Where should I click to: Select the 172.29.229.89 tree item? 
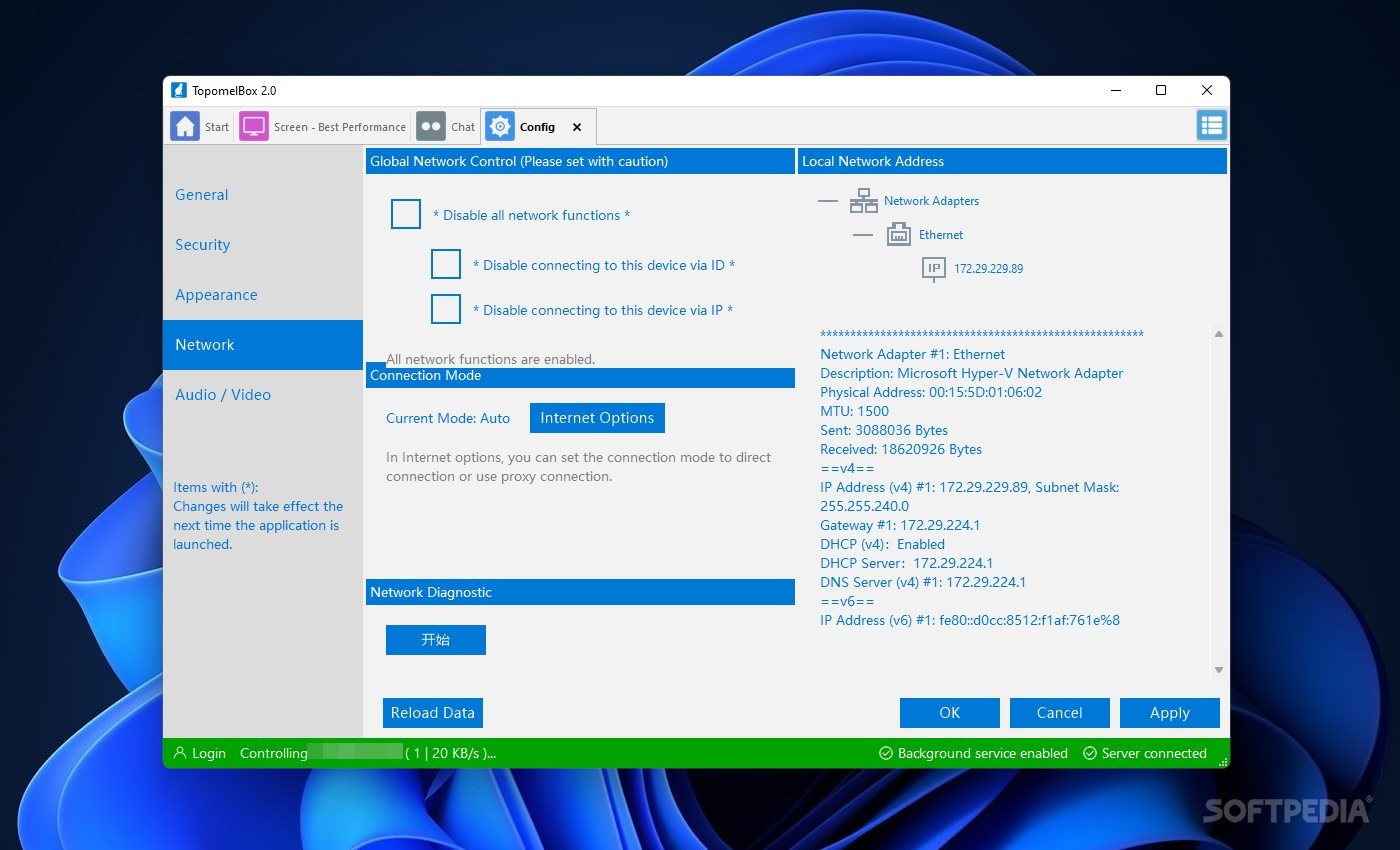[988, 269]
